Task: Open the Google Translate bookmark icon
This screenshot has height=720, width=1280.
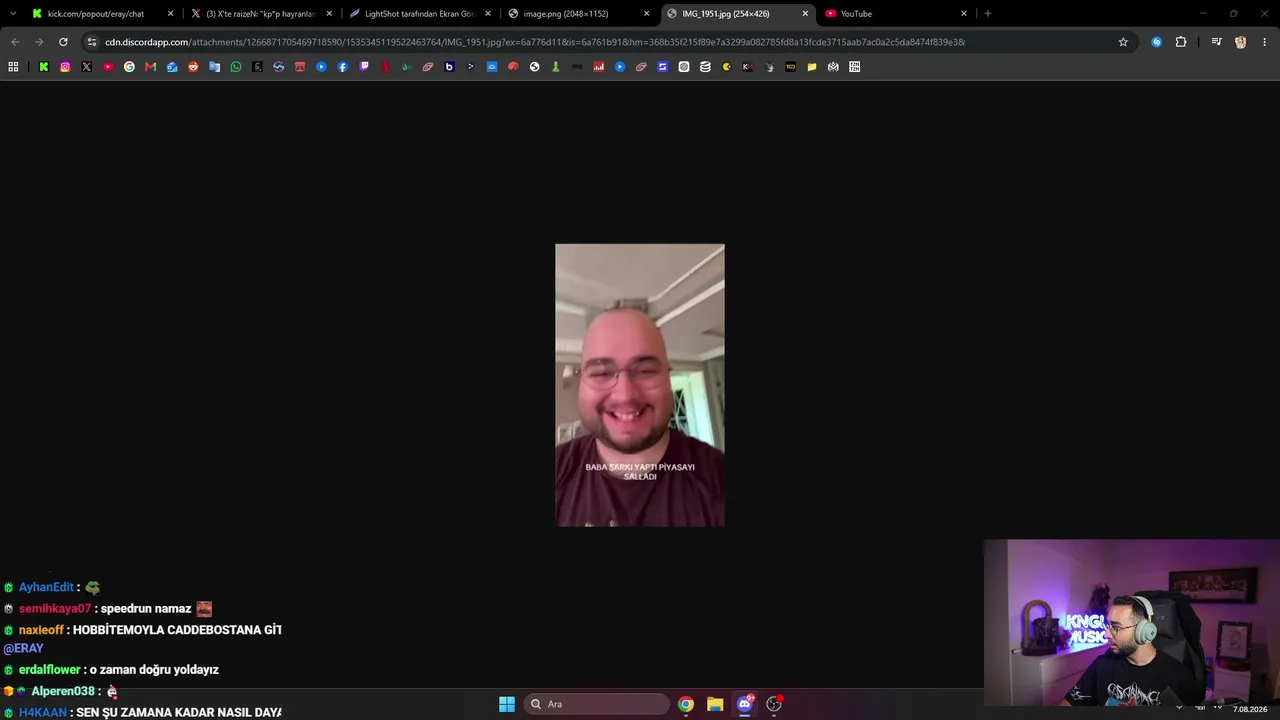Action: [214, 67]
